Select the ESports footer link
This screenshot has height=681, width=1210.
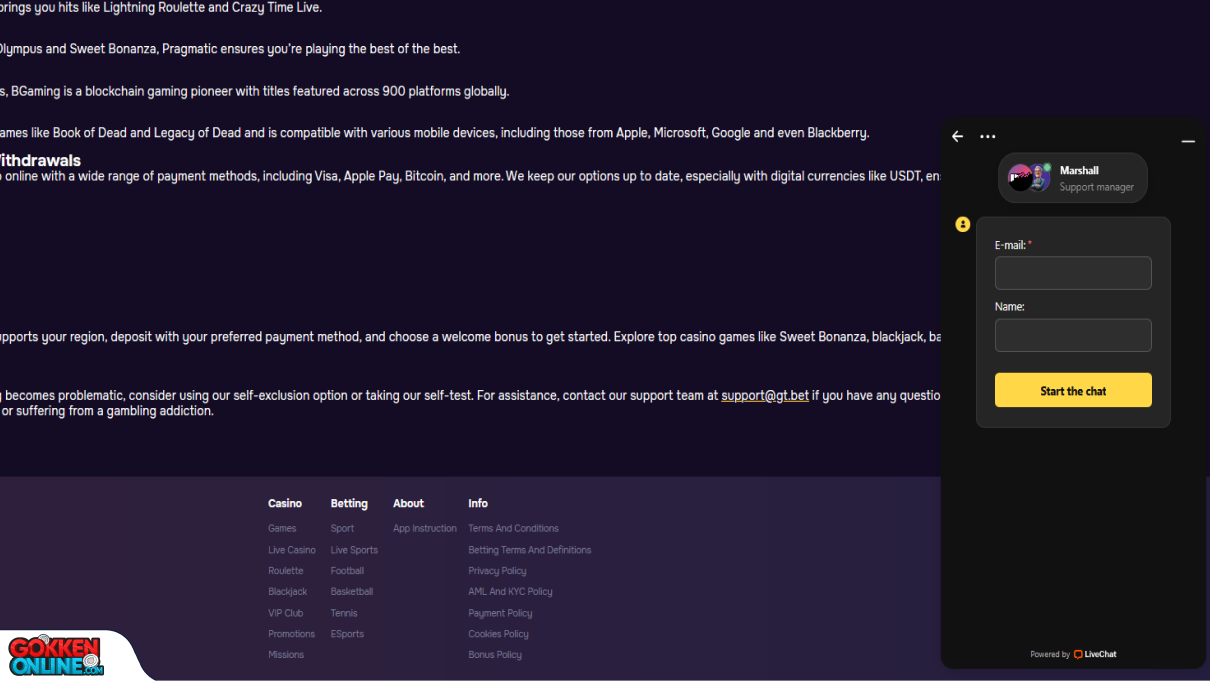[x=347, y=634]
